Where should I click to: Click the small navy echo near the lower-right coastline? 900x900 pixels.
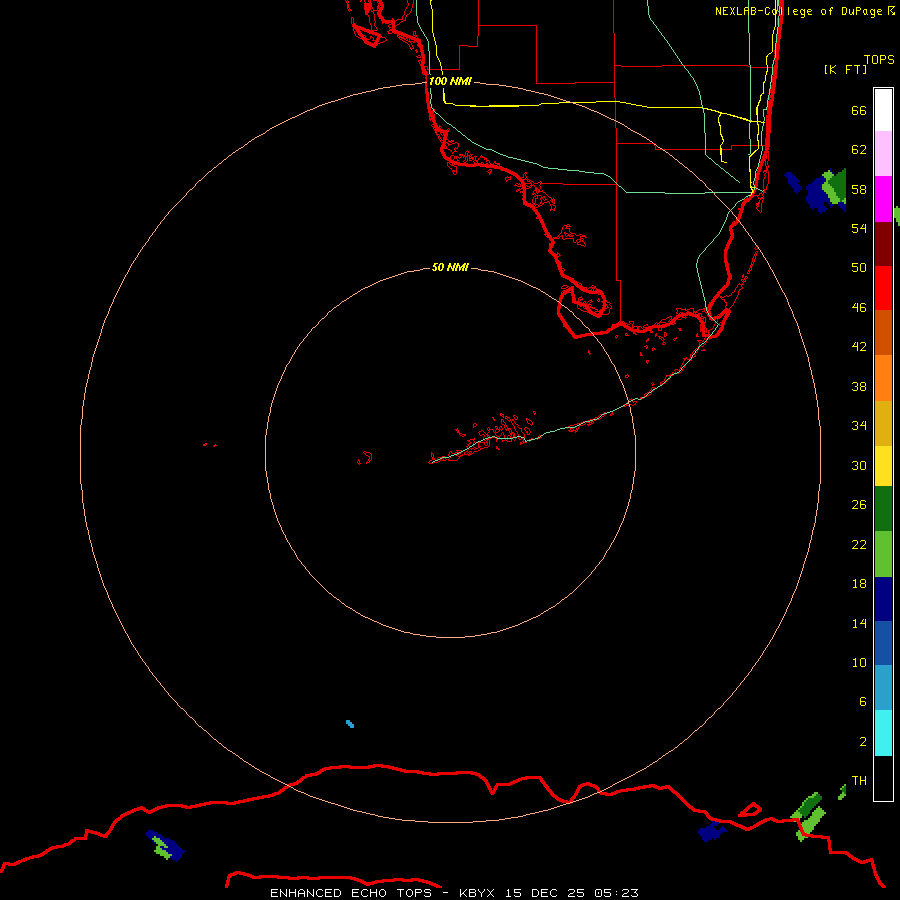coord(712,831)
